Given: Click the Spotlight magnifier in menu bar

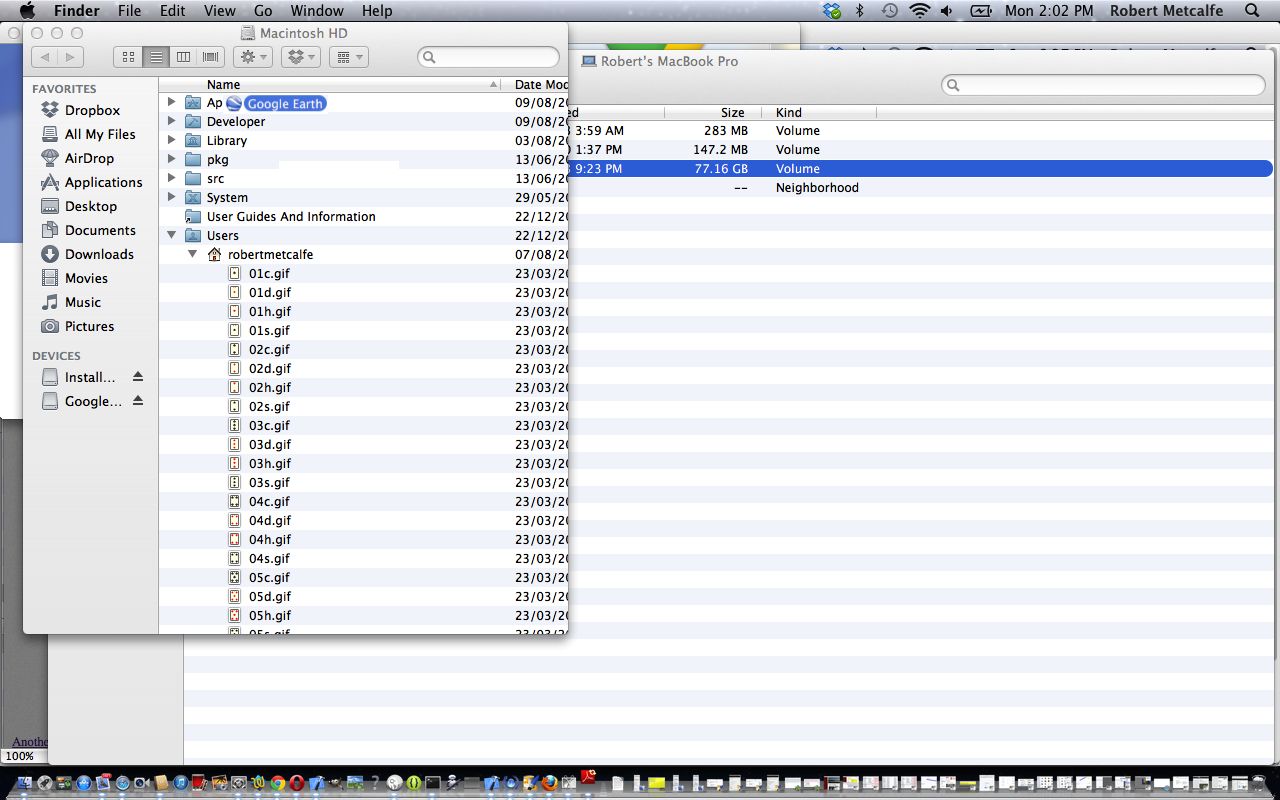Looking at the screenshot, I should (1252, 11).
